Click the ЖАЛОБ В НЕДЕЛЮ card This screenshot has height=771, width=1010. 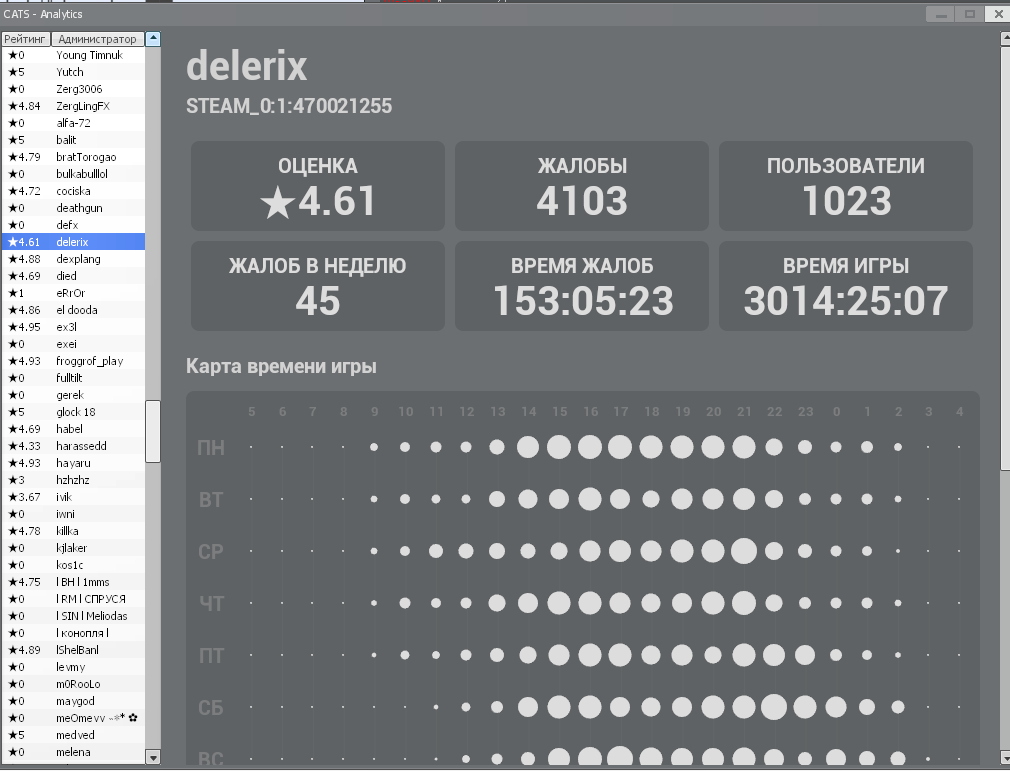(x=317, y=286)
